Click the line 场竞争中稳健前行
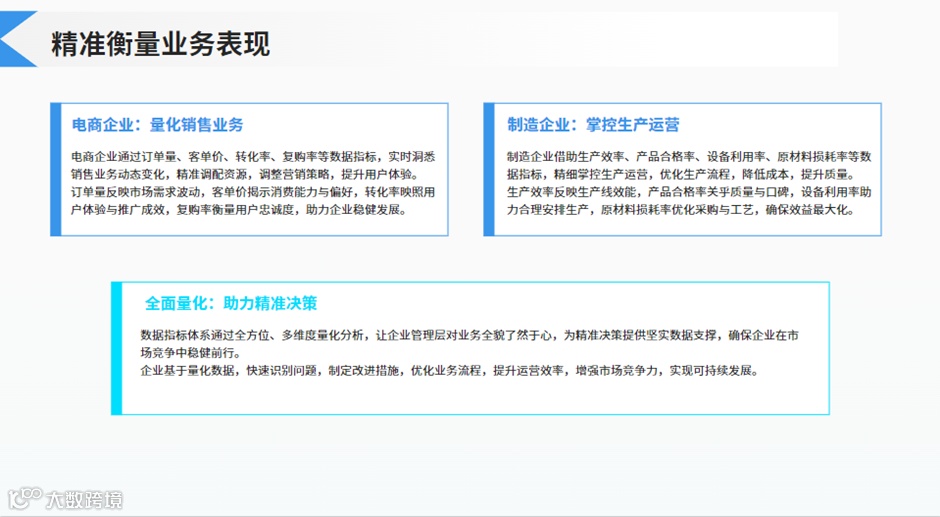Viewport: 940px width, 517px height. (191, 353)
